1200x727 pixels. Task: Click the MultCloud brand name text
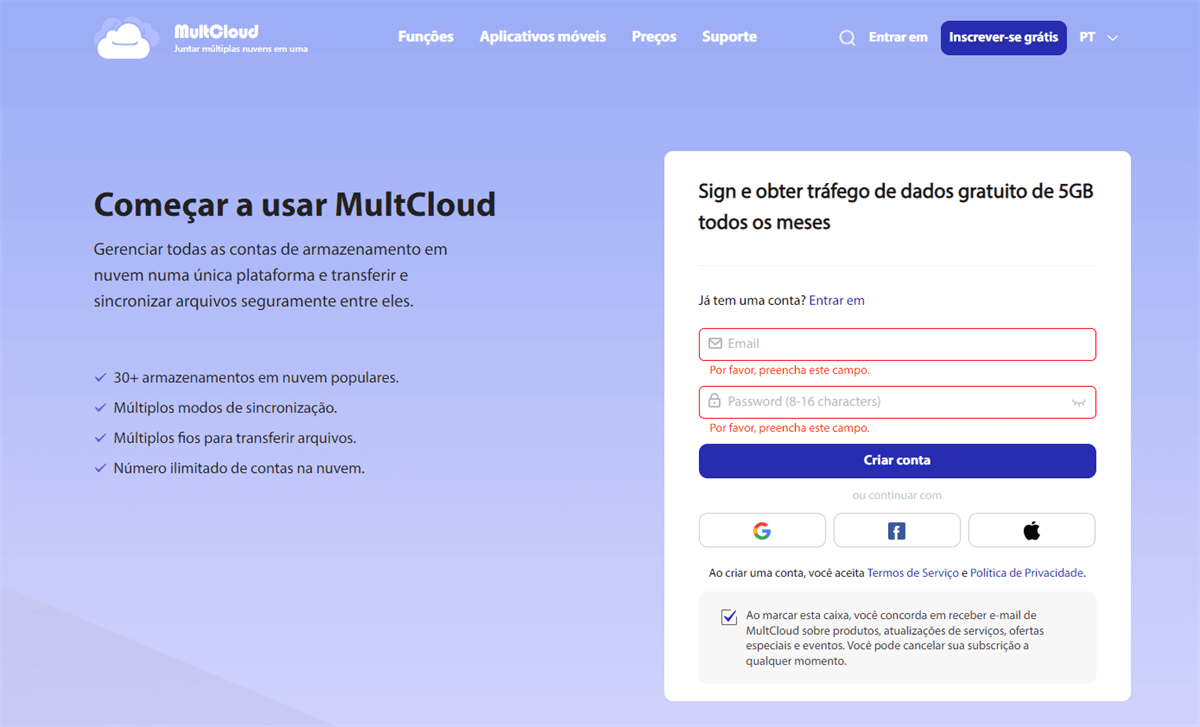click(216, 32)
